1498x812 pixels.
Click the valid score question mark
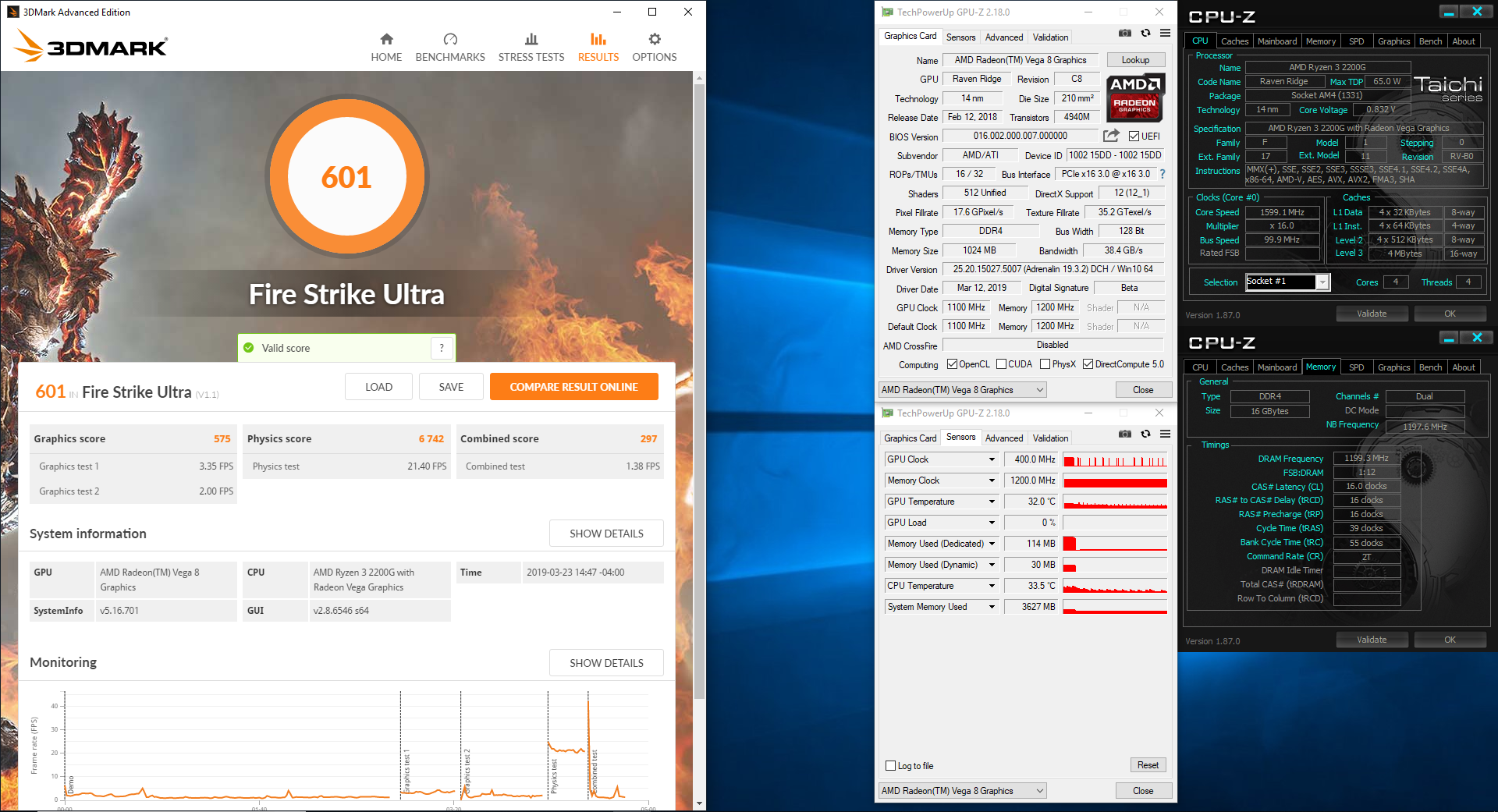coord(442,348)
